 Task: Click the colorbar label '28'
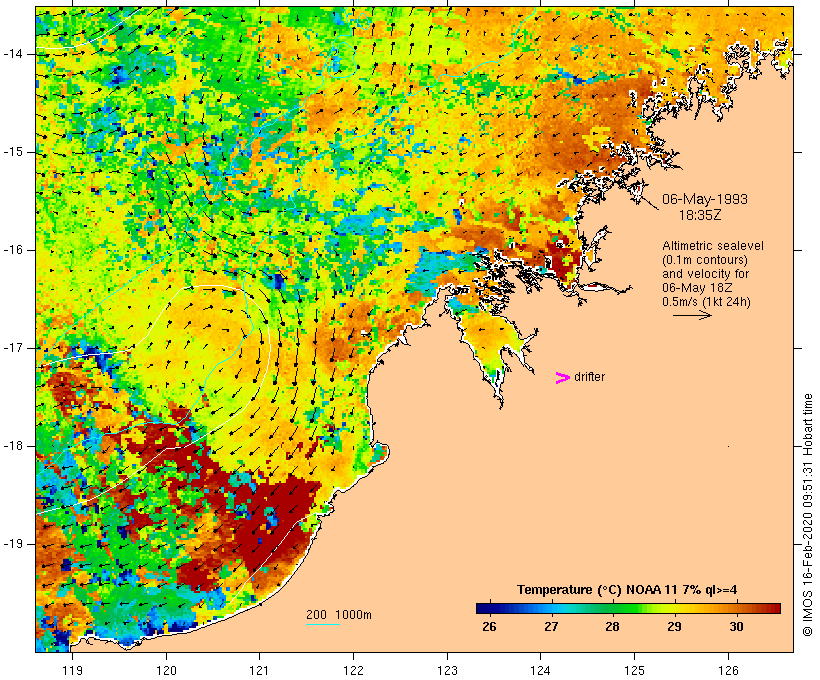tap(612, 627)
